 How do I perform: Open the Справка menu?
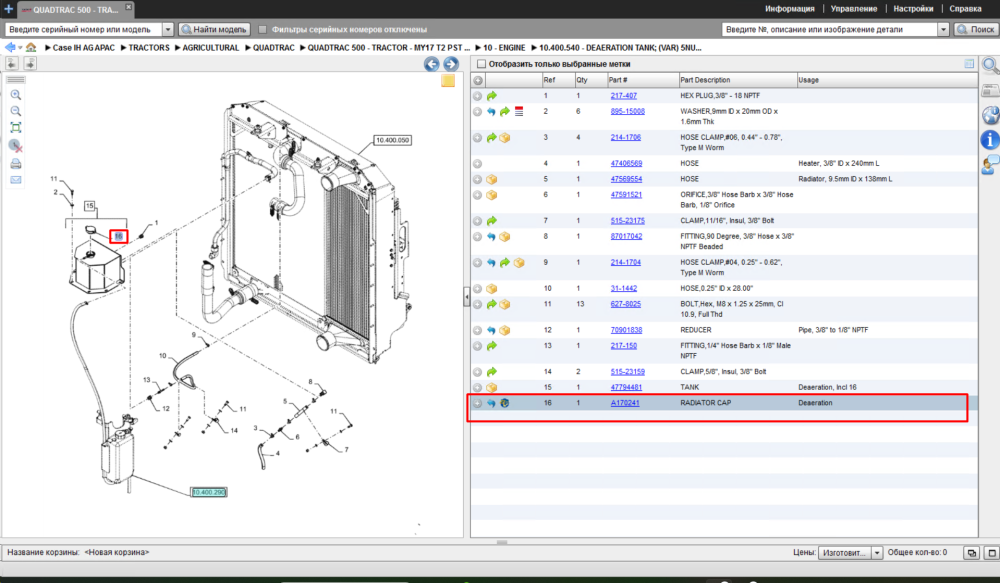click(965, 9)
